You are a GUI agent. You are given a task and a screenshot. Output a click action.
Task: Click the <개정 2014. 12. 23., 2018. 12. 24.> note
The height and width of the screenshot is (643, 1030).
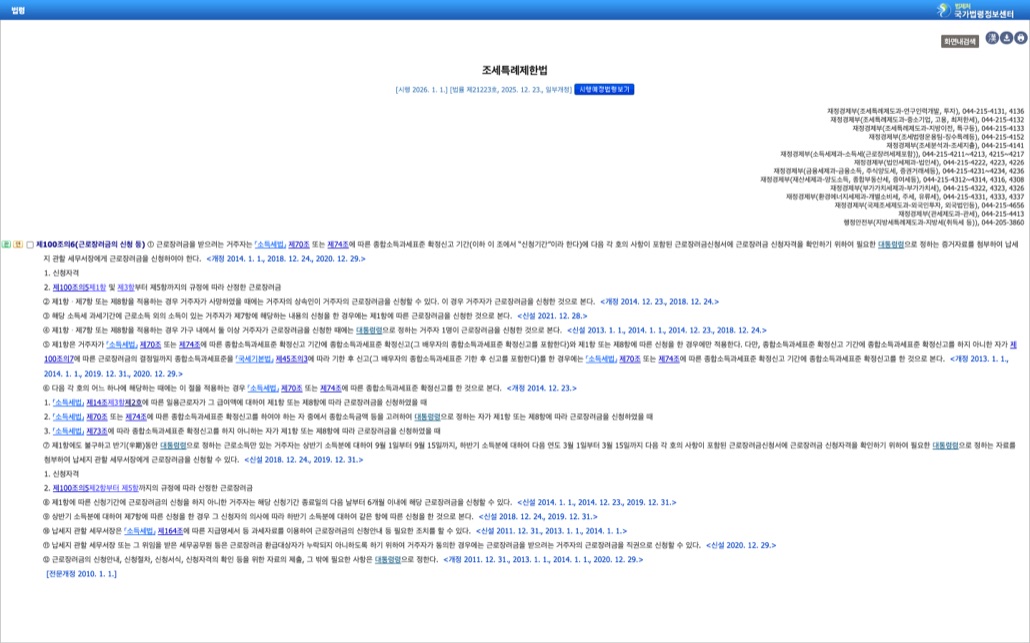660,301
